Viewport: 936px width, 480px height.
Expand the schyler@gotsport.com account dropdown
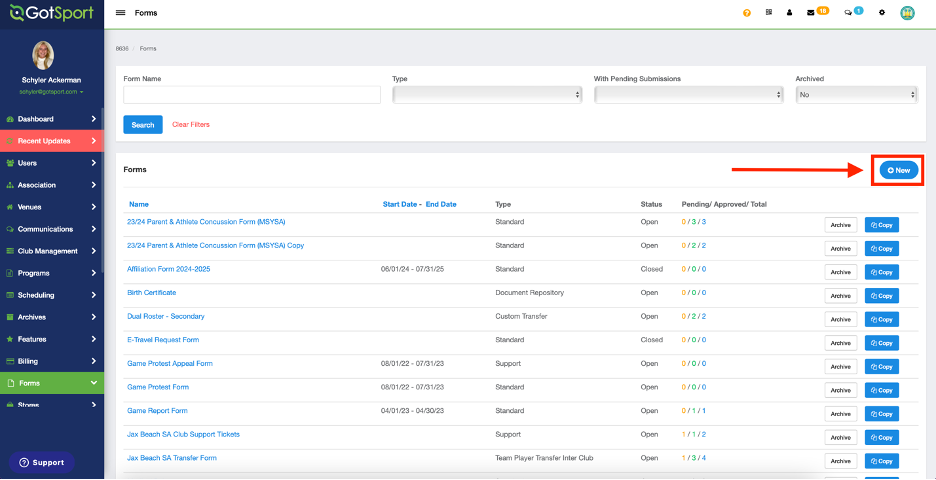tap(51, 92)
